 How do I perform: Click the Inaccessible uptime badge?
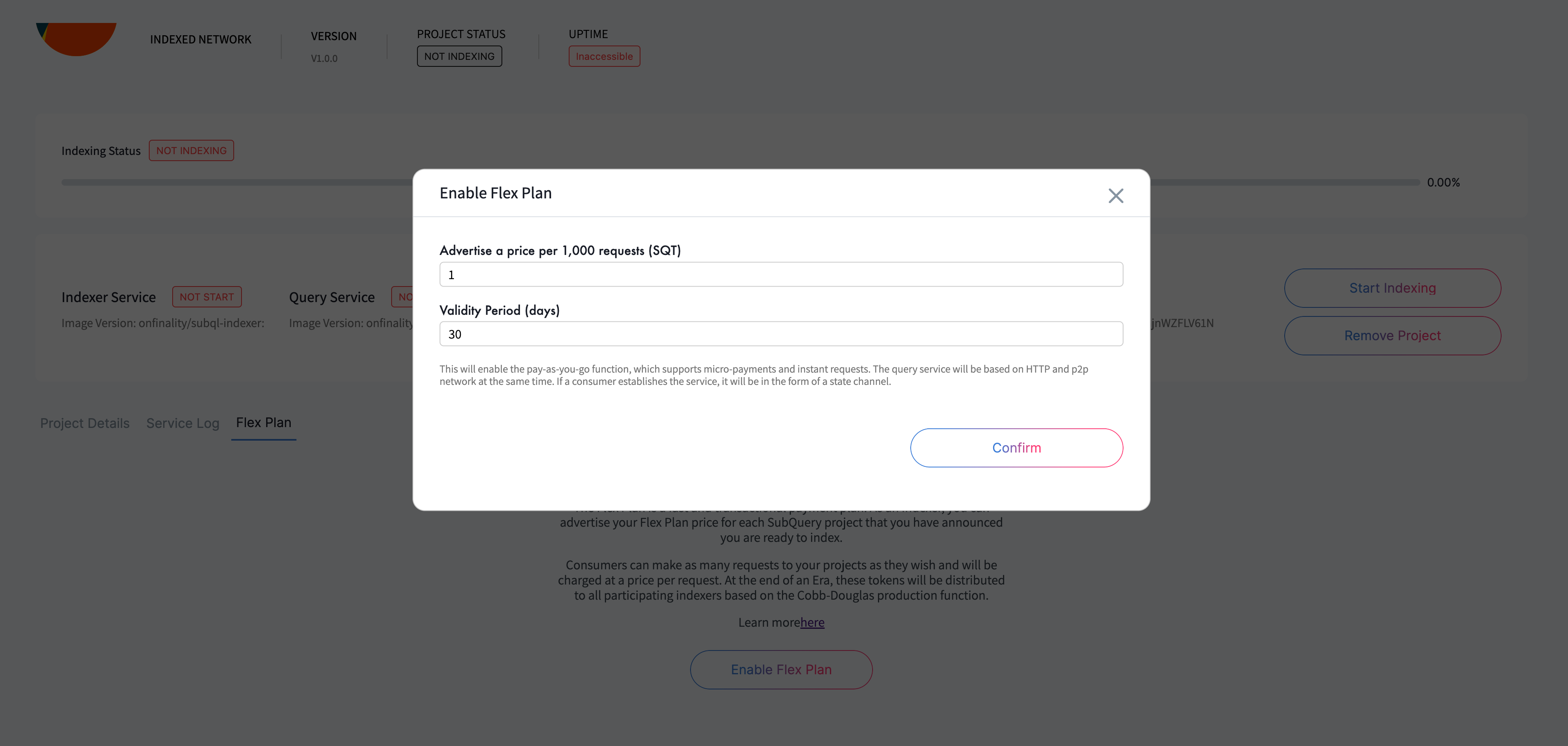(x=604, y=56)
